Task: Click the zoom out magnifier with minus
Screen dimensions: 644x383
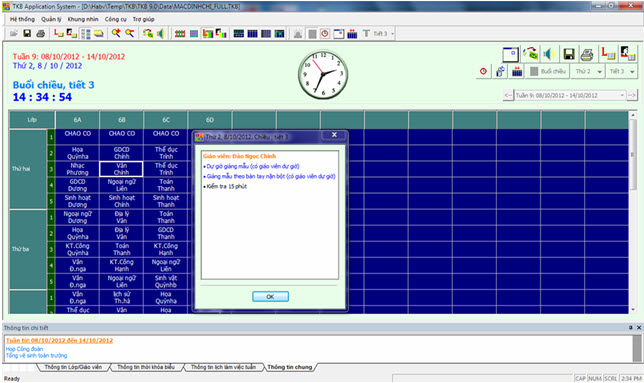Action: click(x=130, y=34)
